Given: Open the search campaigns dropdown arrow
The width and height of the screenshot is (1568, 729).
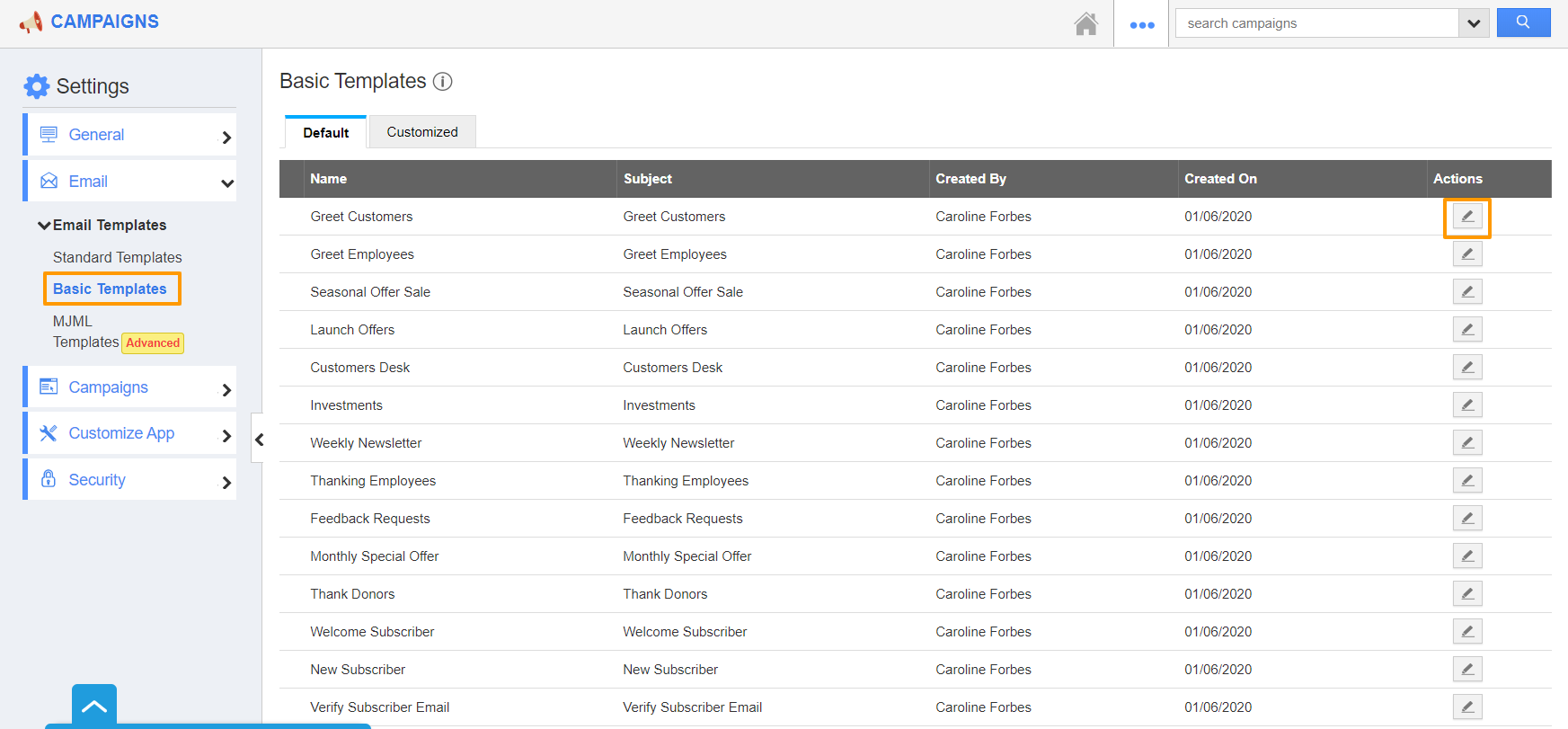Looking at the screenshot, I should click(1473, 23).
